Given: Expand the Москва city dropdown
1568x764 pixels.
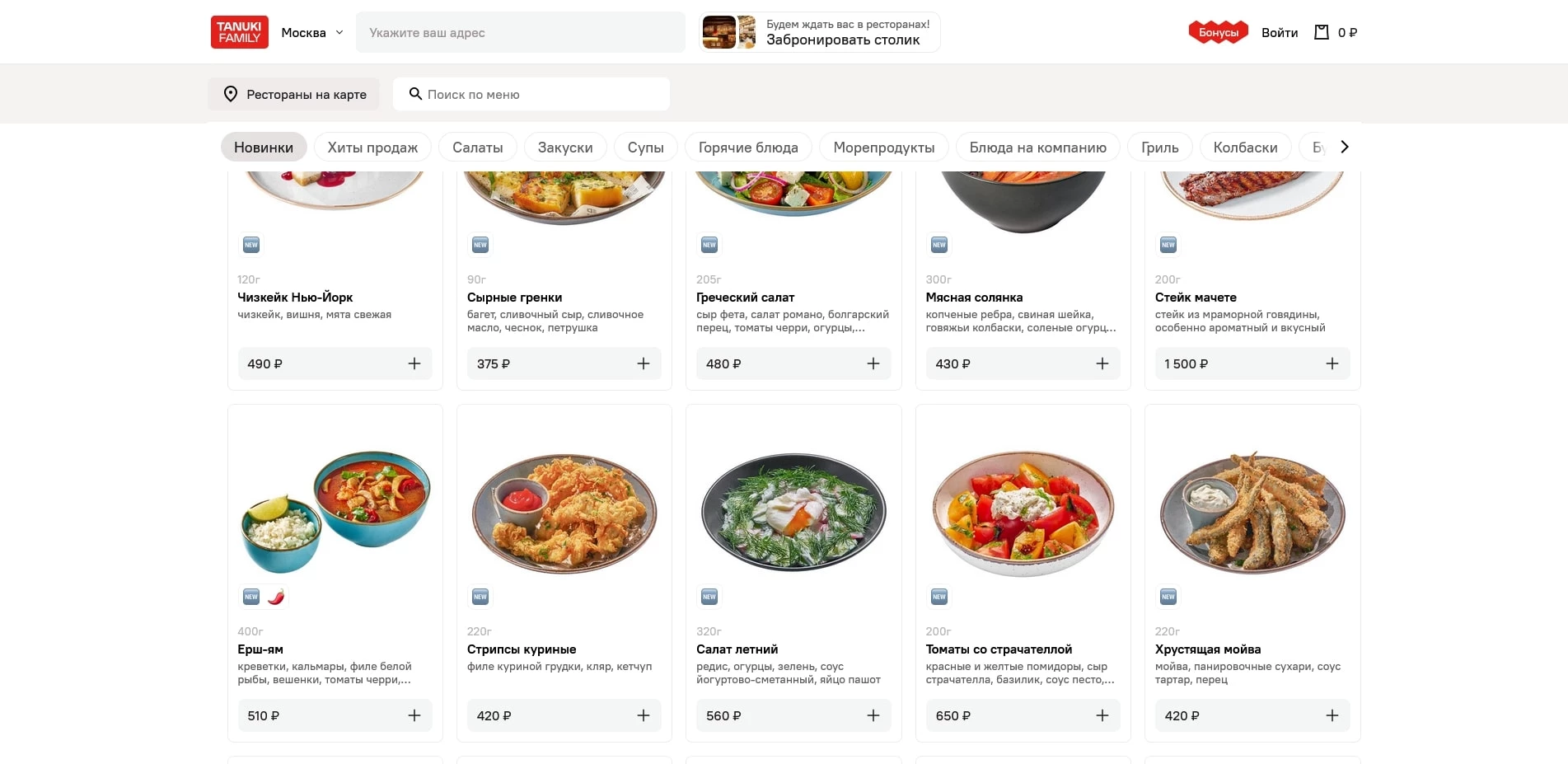Looking at the screenshot, I should pos(312,32).
